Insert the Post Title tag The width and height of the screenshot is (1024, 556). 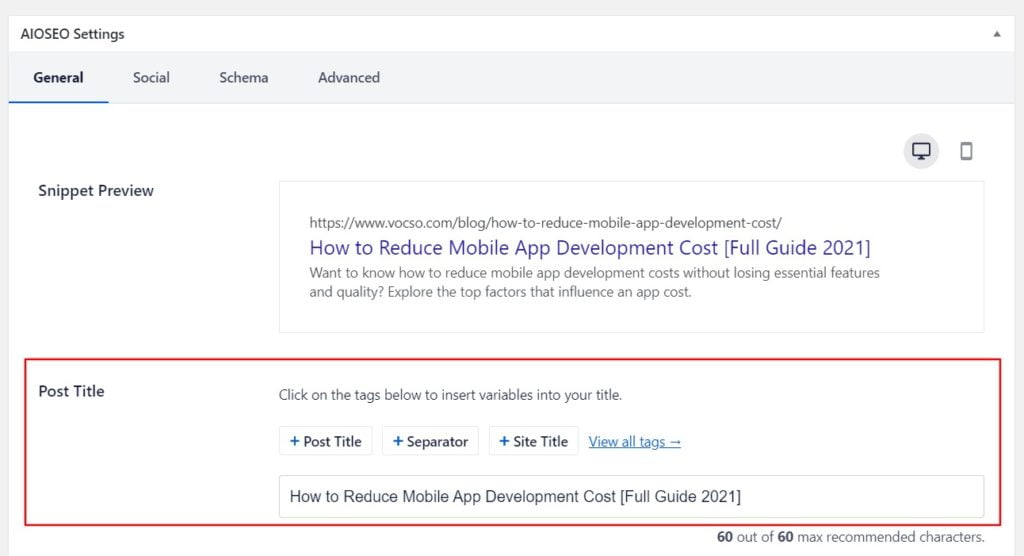[325, 441]
